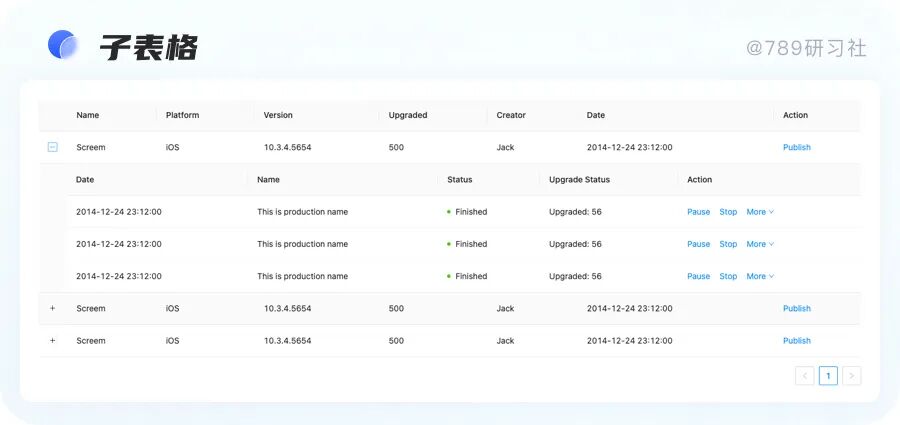900x425 pixels.
Task: Click 'Upgraded: 56' in second sub-table row
Action: 575,244
